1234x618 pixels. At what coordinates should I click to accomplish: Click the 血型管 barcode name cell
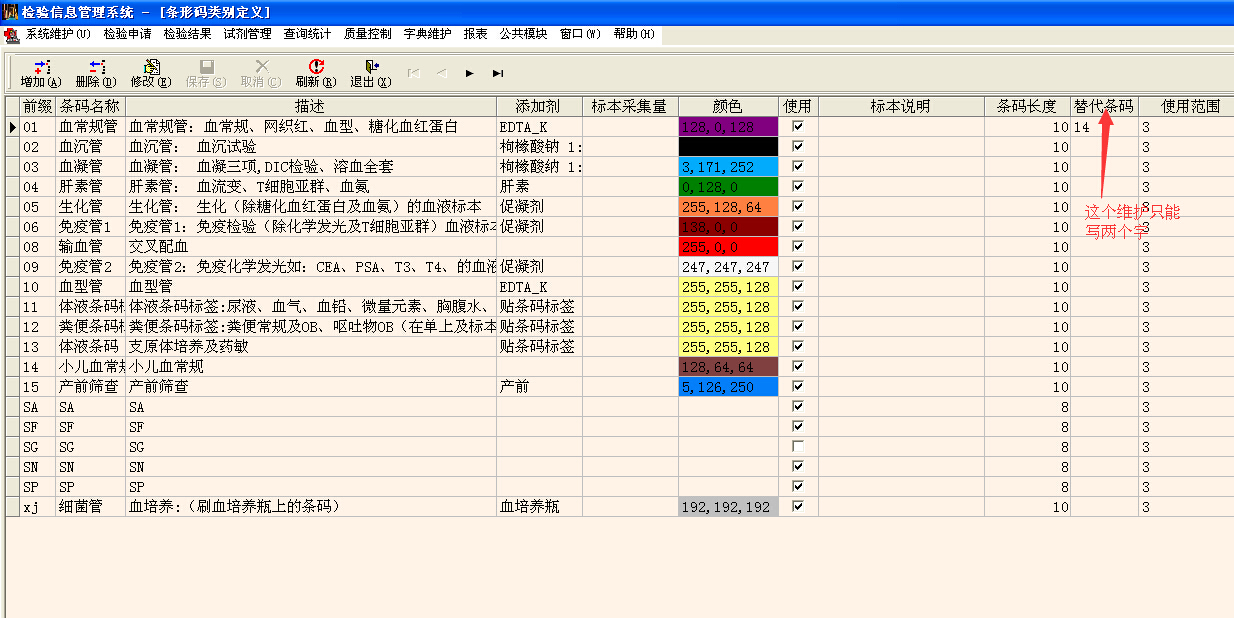(x=91, y=287)
